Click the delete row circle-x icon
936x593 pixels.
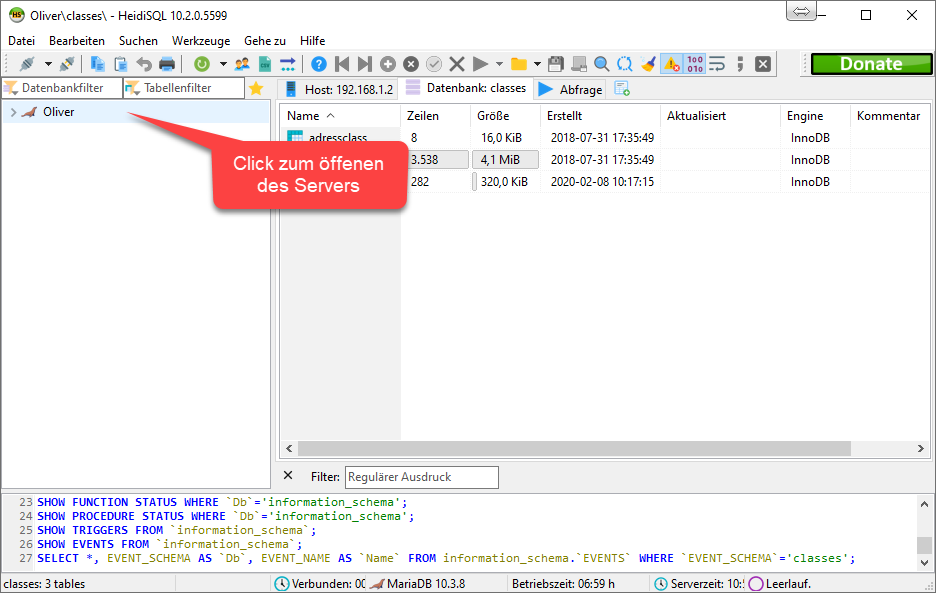(x=411, y=64)
